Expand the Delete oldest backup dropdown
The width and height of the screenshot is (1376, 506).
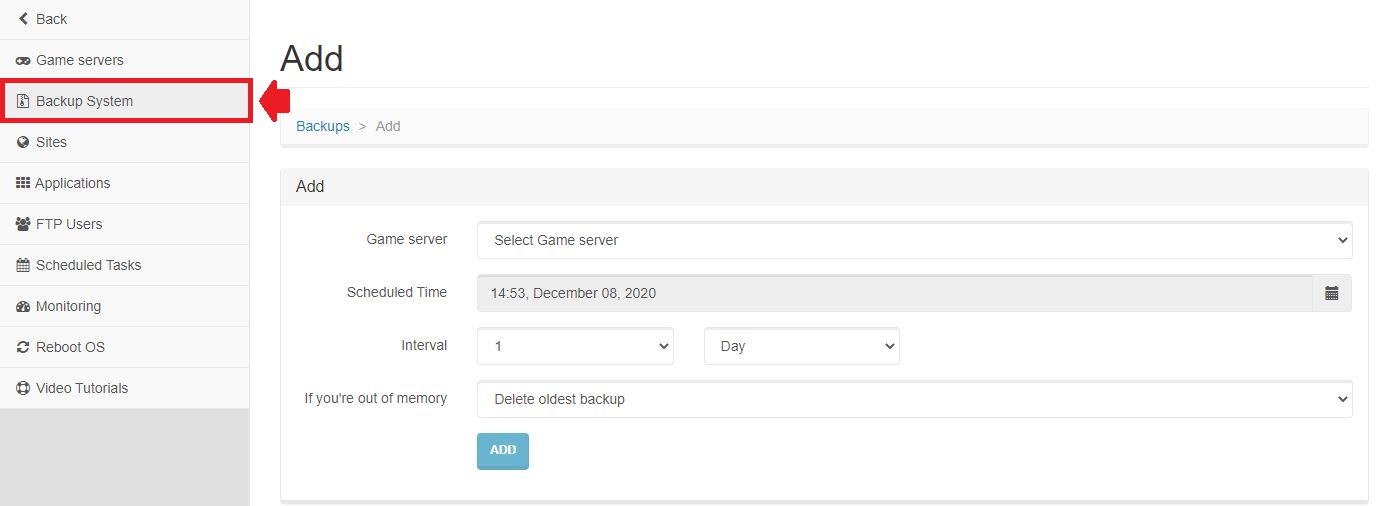click(915, 399)
